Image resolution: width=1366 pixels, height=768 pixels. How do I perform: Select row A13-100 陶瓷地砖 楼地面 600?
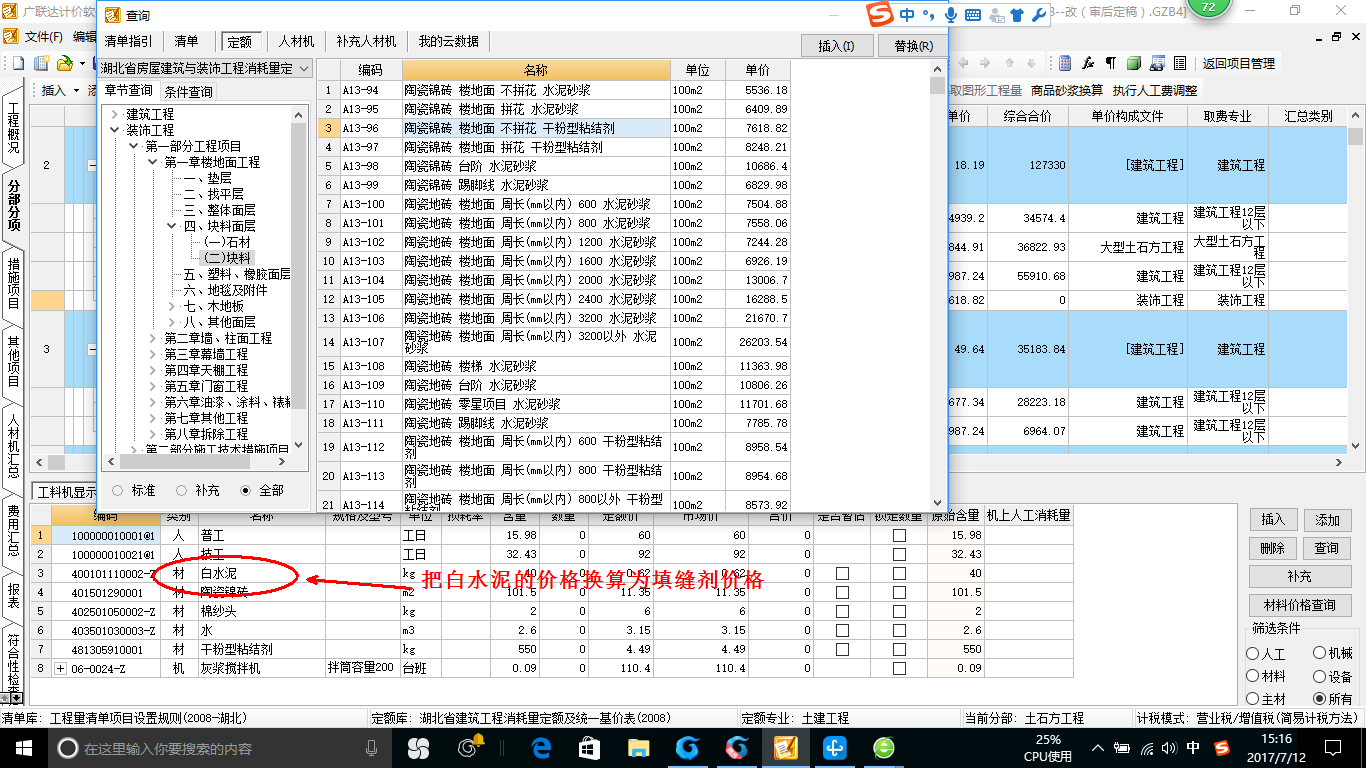pyautogui.click(x=554, y=204)
